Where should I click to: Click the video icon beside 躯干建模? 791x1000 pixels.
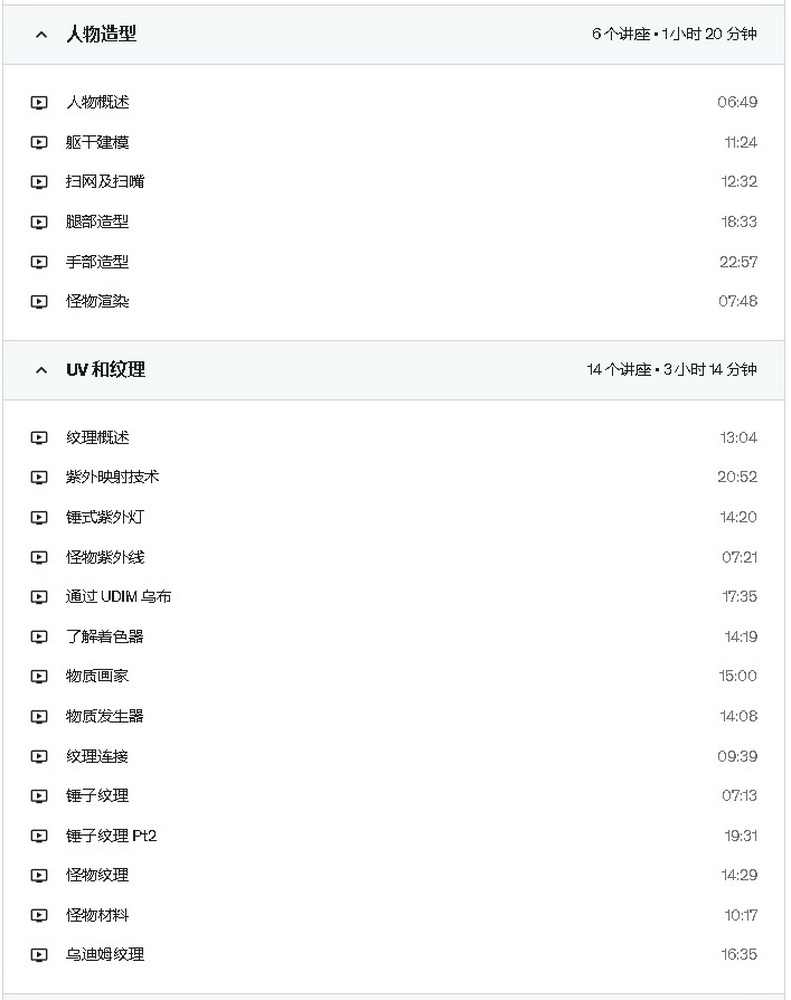click(39, 142)
